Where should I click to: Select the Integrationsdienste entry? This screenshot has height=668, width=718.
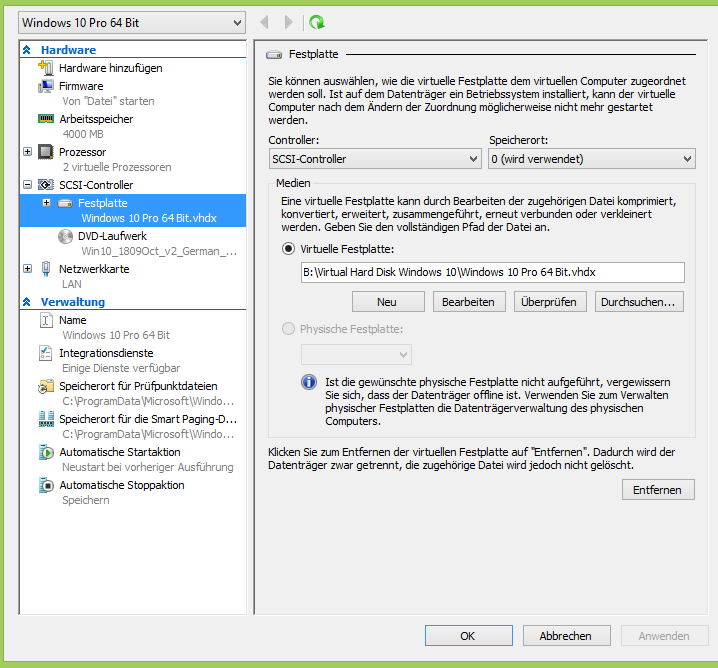106,353
